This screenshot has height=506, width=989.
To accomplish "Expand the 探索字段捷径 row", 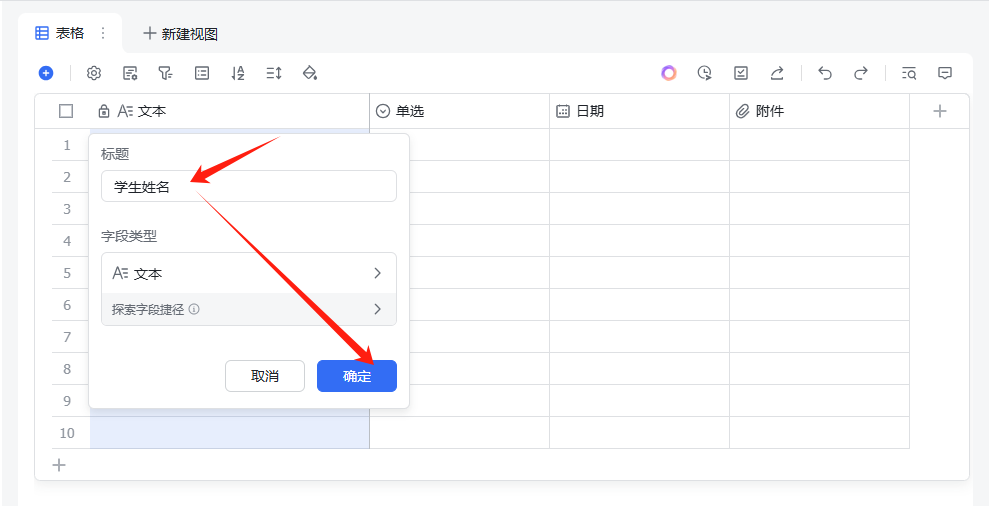I will pos(249,309).
